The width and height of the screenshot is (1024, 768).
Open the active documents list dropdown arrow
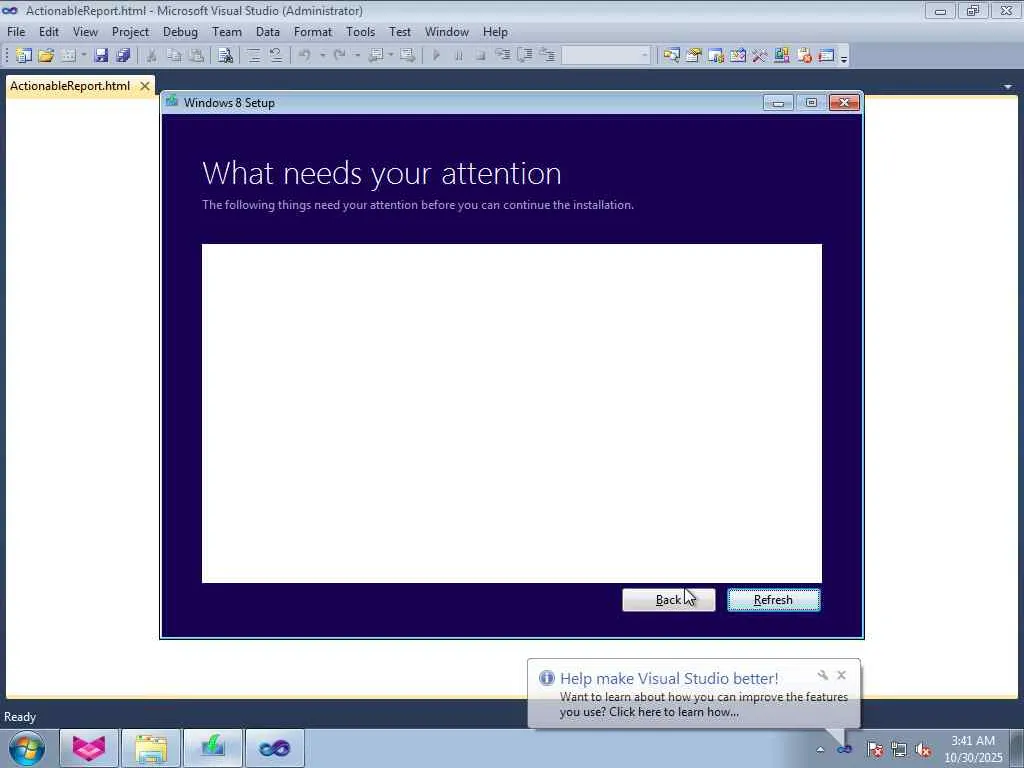tap(1008, 86)
